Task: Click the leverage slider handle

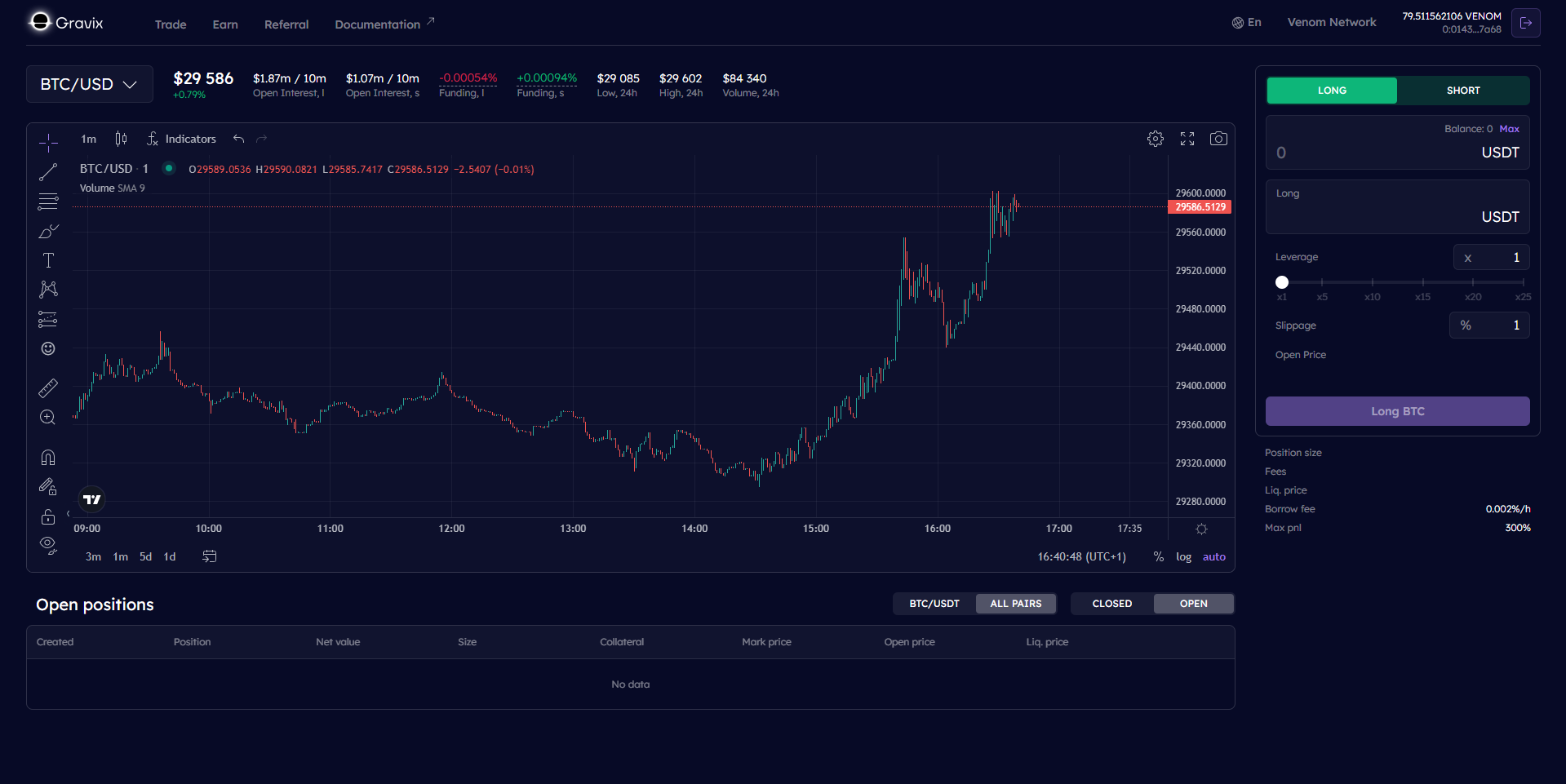Action: (x=1282, y=282)
